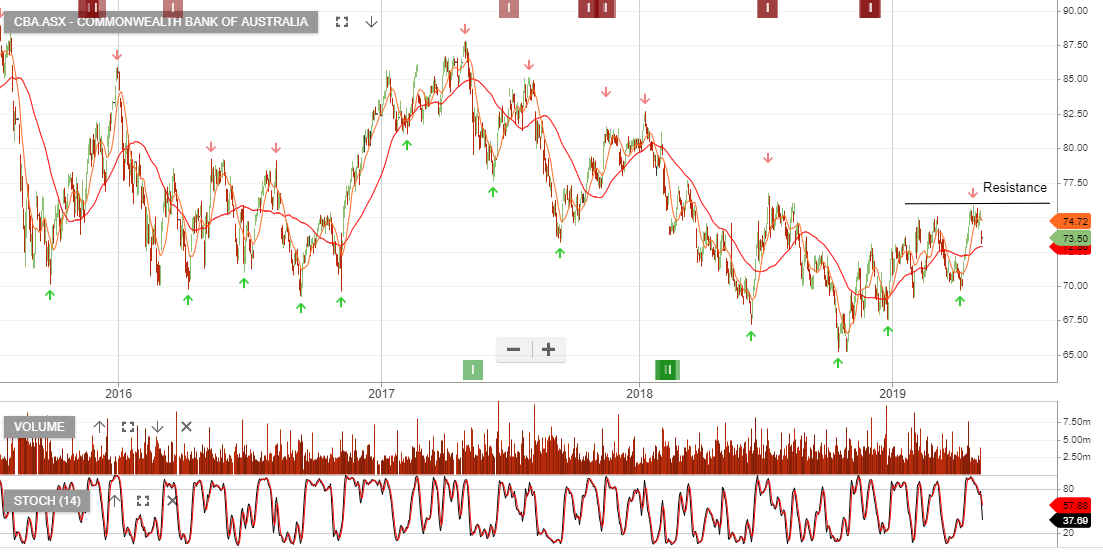The height and width of the screenshot is (553, 1103).
Task: Click the 2017 year label on time axis
Action: (381, 392)
